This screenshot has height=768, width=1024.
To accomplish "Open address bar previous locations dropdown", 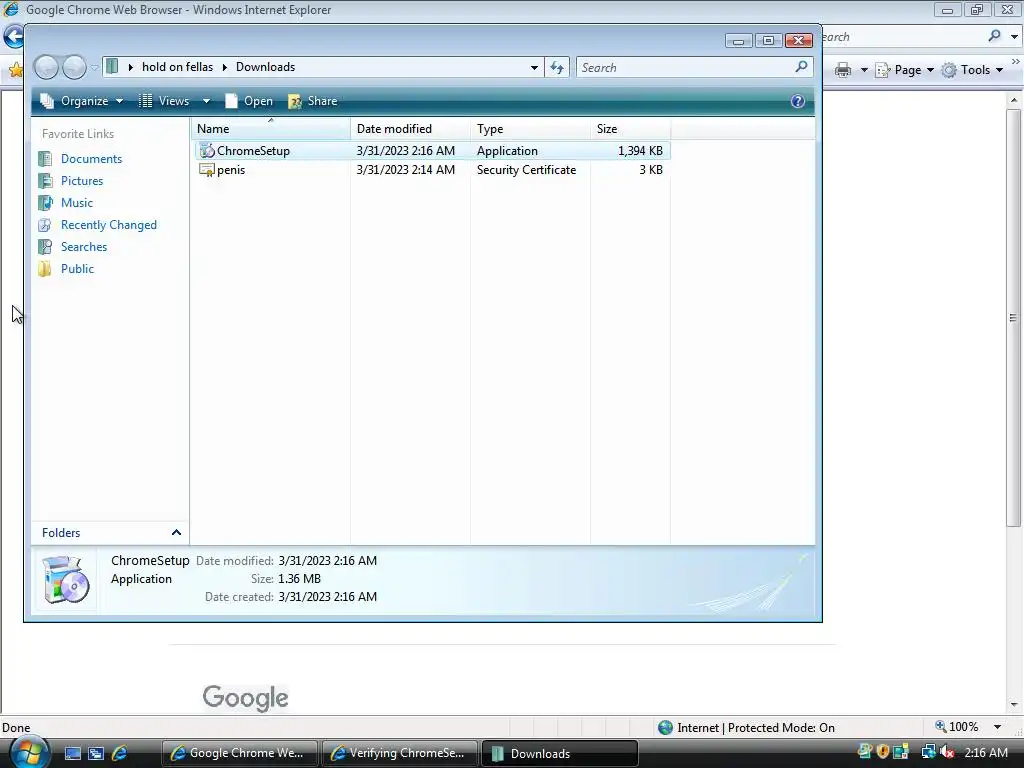I will coord(534,67).
